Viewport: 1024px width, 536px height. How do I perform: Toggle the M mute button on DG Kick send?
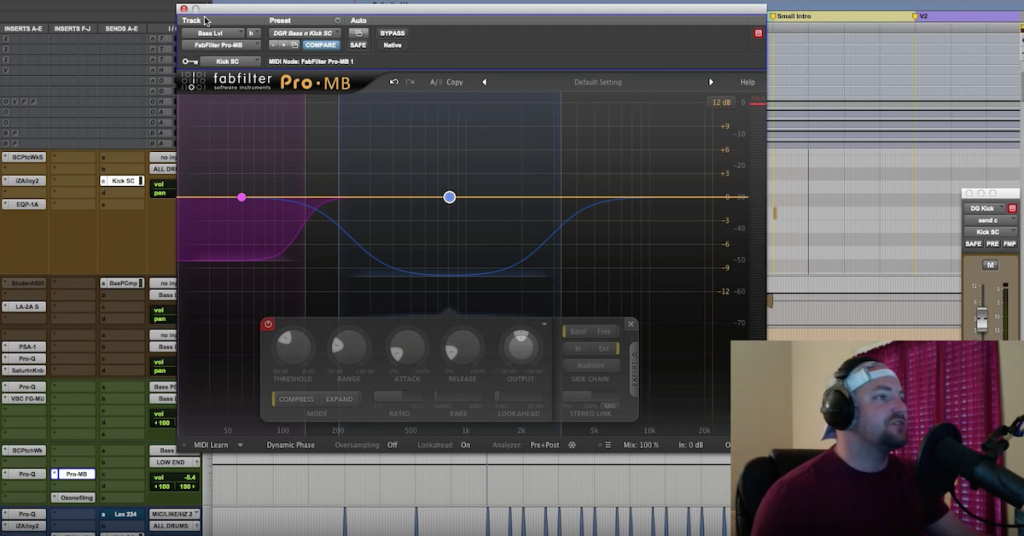tap(990, 265)
